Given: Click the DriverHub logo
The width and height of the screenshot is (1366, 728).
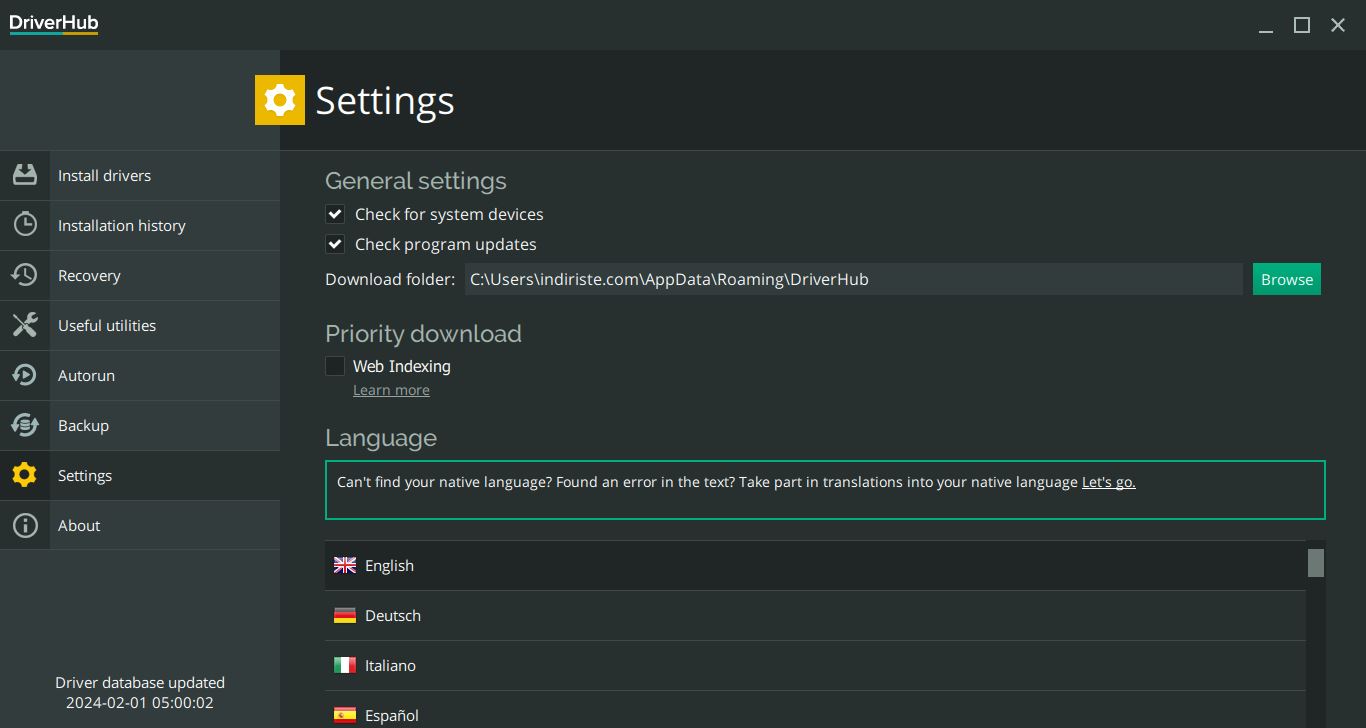Looking at the screenshot, I should 54,24.
